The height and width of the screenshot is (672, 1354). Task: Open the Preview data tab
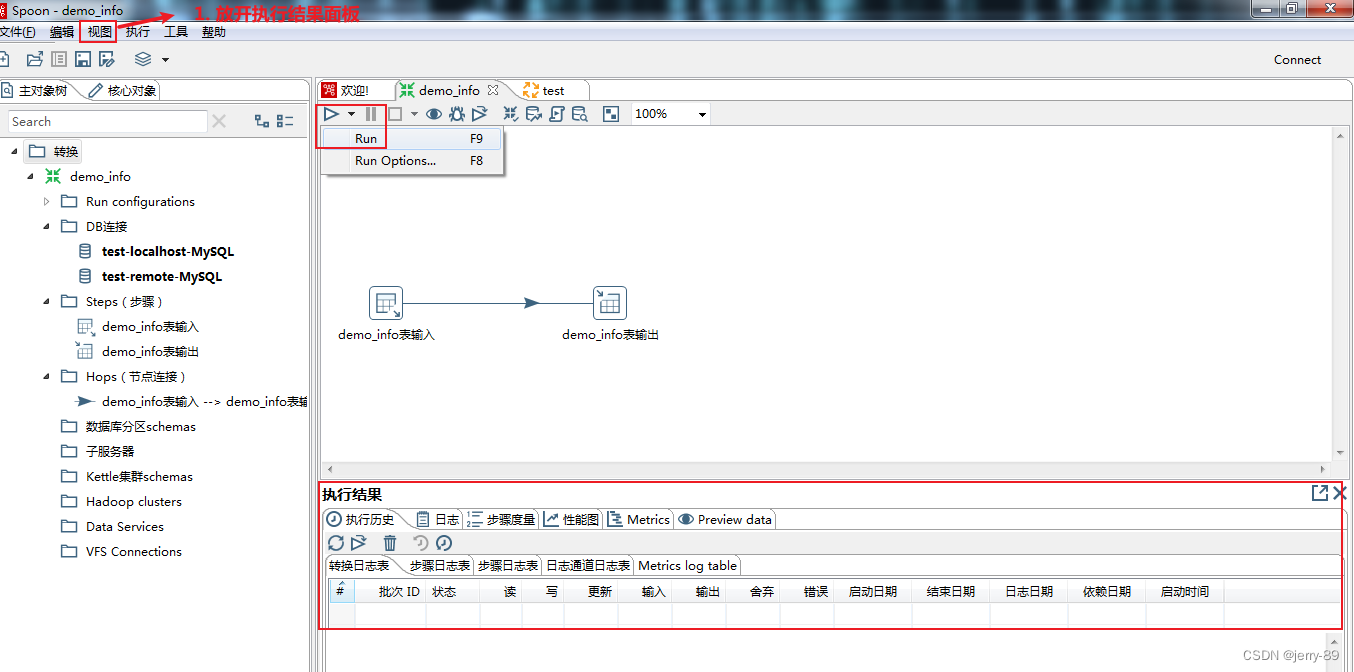coord(725,519)
